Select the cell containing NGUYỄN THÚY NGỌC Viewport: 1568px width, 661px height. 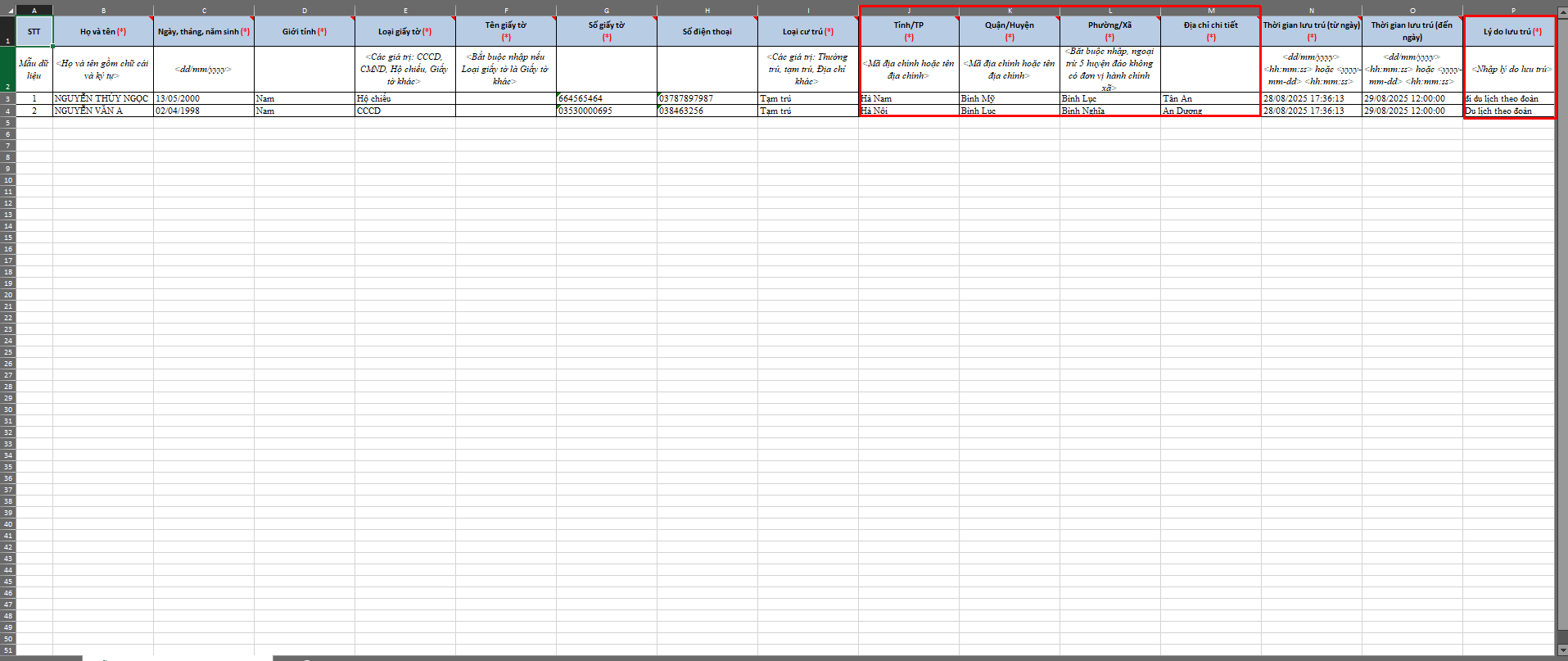102,98
